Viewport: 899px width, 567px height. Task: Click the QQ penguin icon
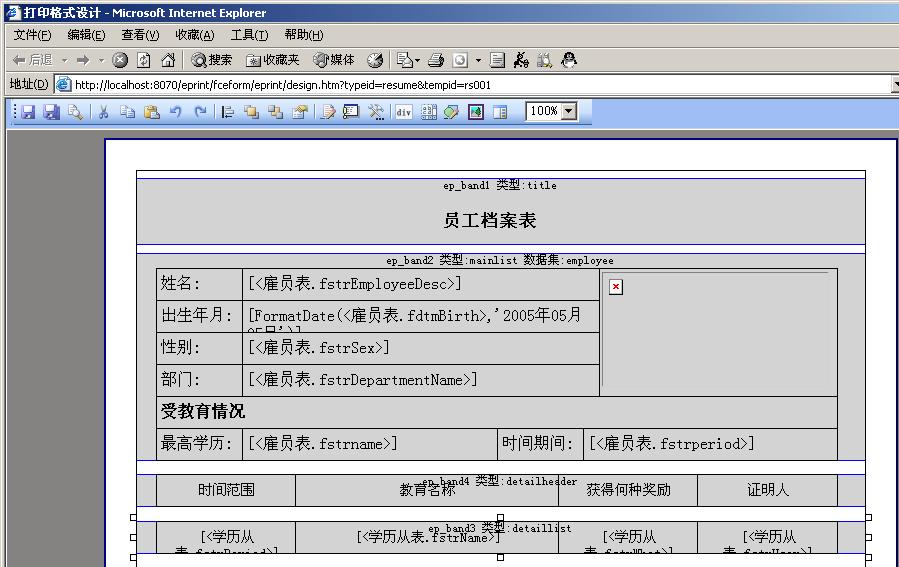click(569, 60)
